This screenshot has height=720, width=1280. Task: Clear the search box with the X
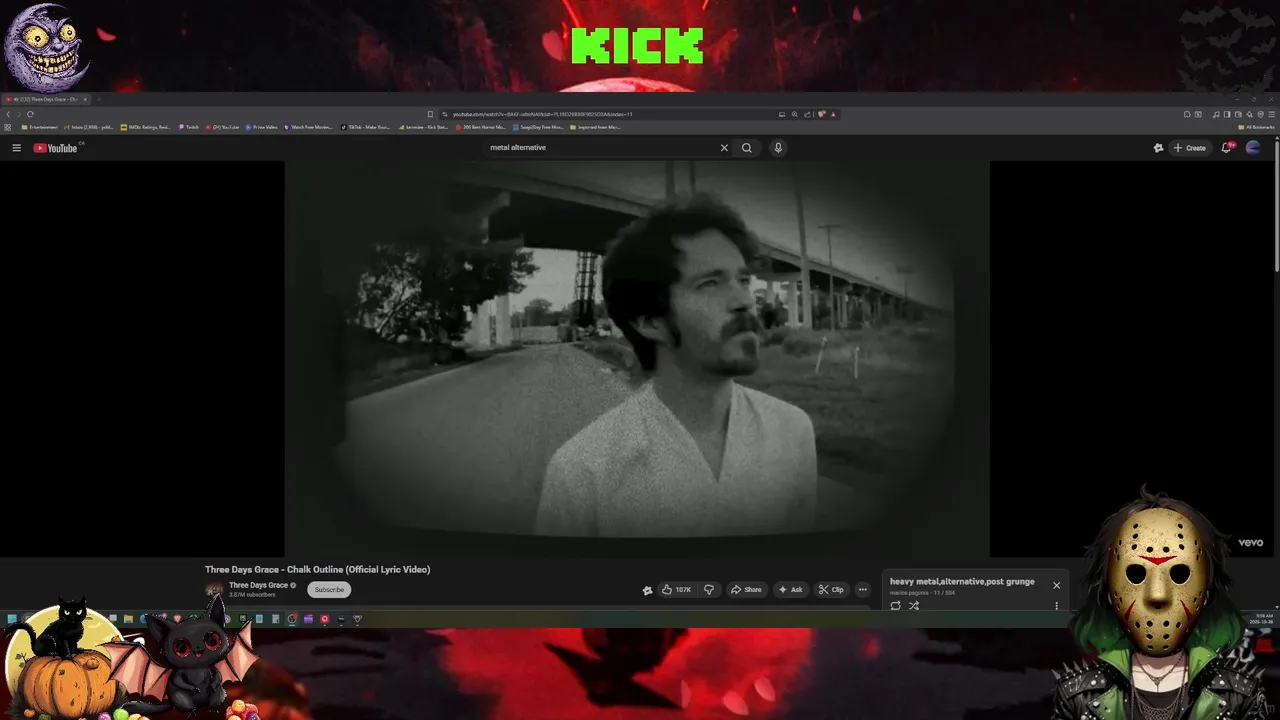pyautogui.click(x=724, y=148)
